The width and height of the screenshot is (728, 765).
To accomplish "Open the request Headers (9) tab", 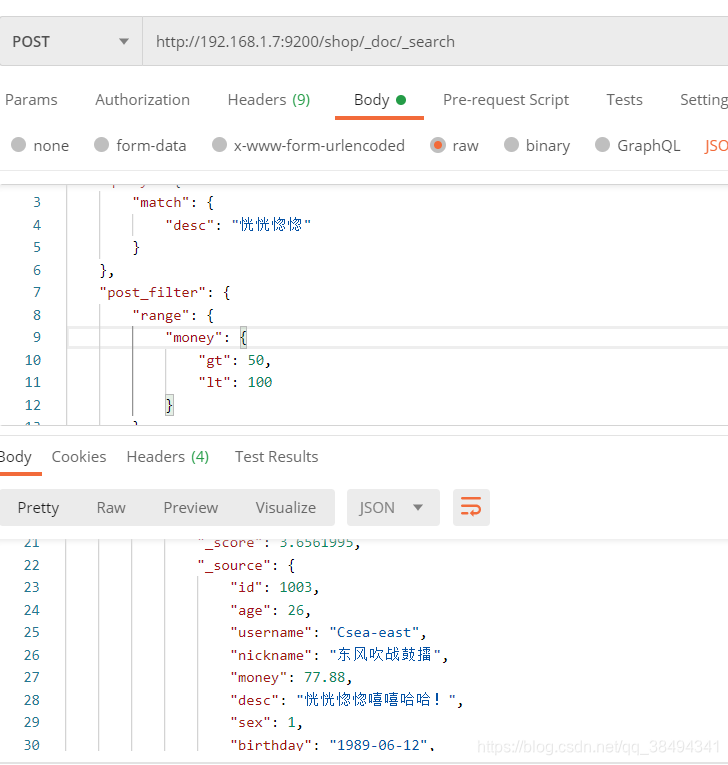I will tap(268, 100).
